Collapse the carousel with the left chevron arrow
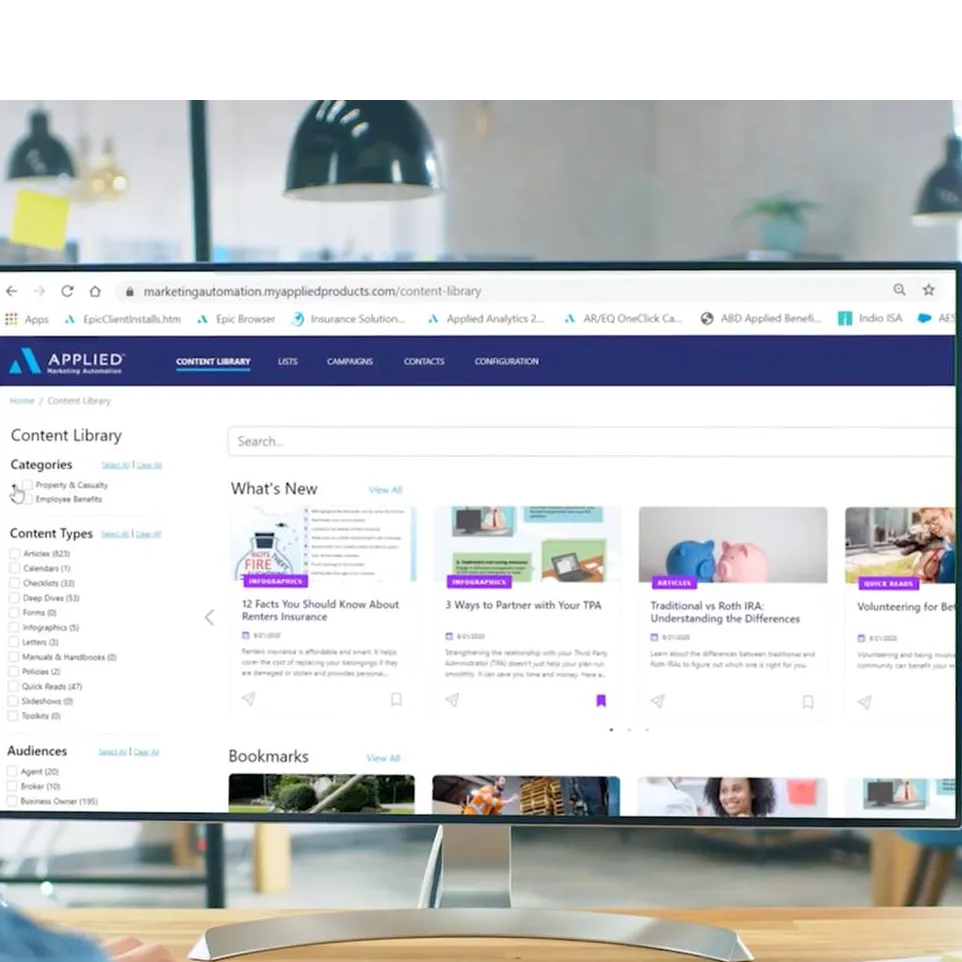The height and width of the screenshot is (962, 962). (209, 617)
